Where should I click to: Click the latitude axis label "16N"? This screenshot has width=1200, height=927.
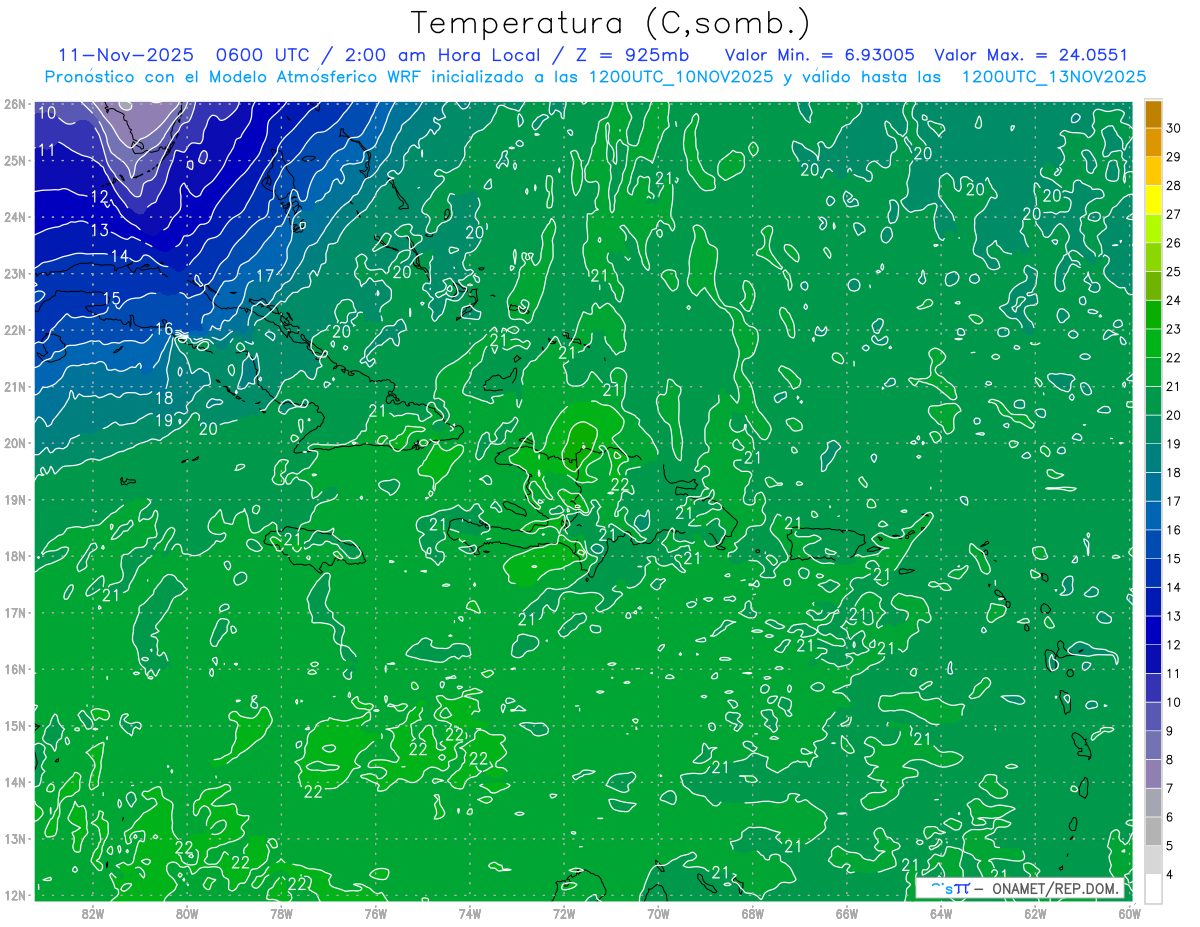[15, 669]
